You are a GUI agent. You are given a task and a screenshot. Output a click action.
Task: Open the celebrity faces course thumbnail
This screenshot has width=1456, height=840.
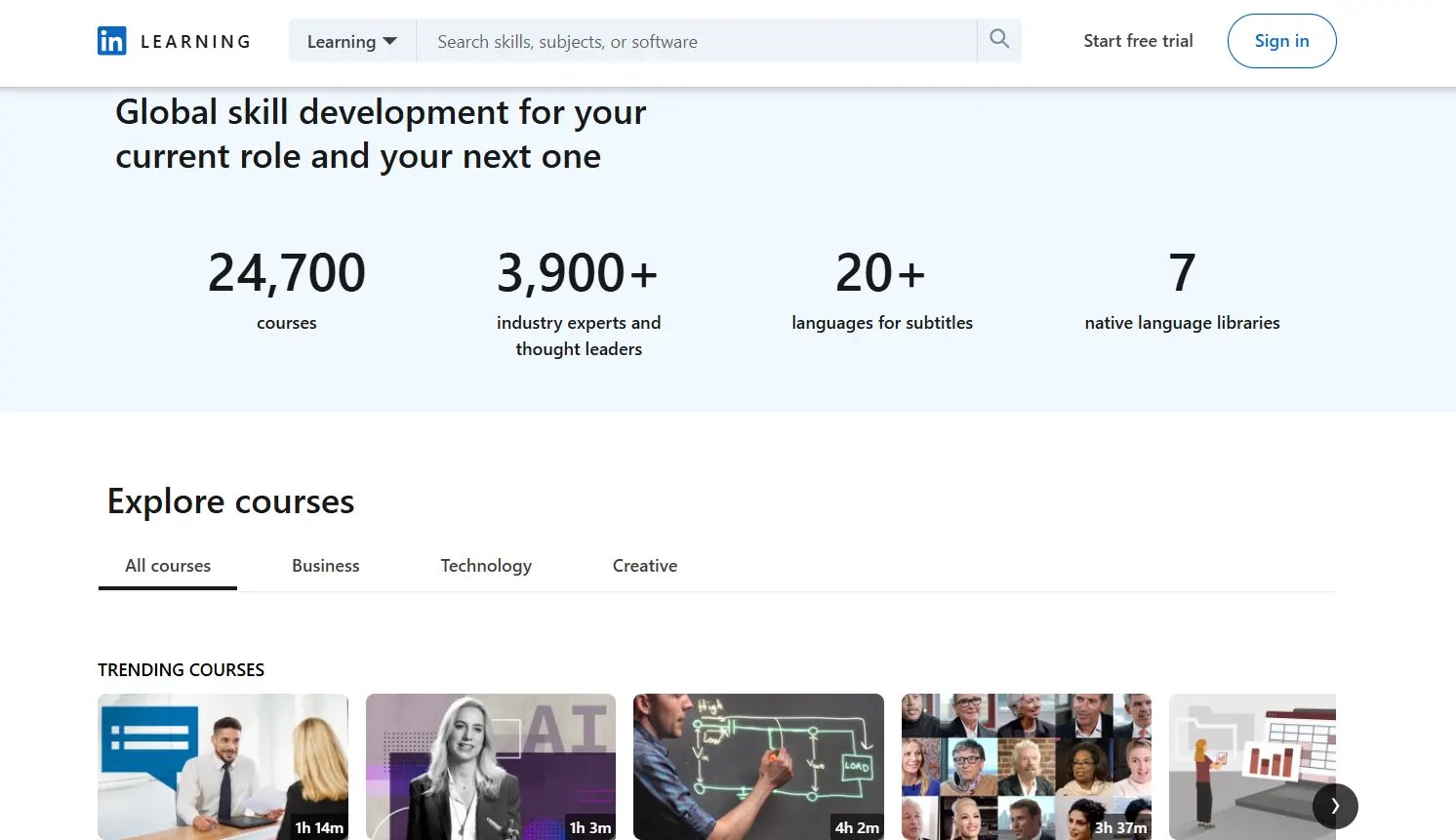pyautogui.click(x=1026, y=767)
